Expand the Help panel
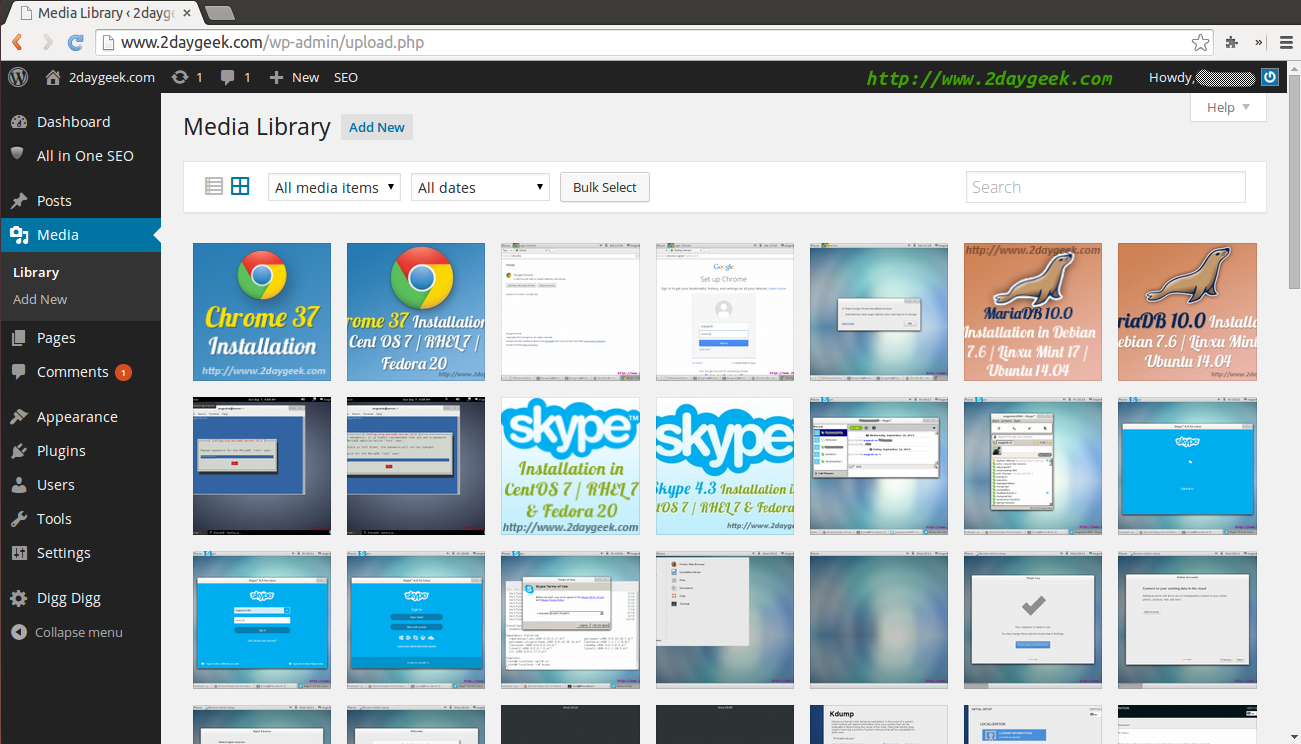Screen dimensions: 1301x744 pos(1228,107)
